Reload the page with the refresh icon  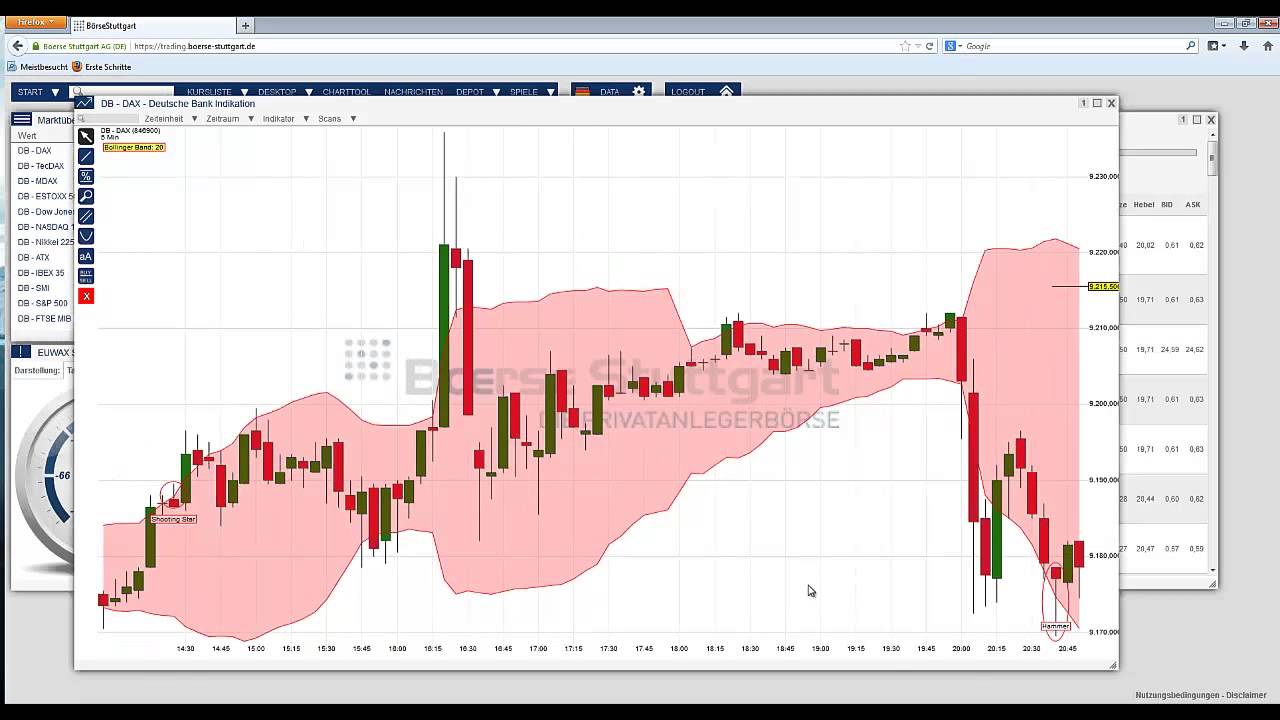click(929, 46)
